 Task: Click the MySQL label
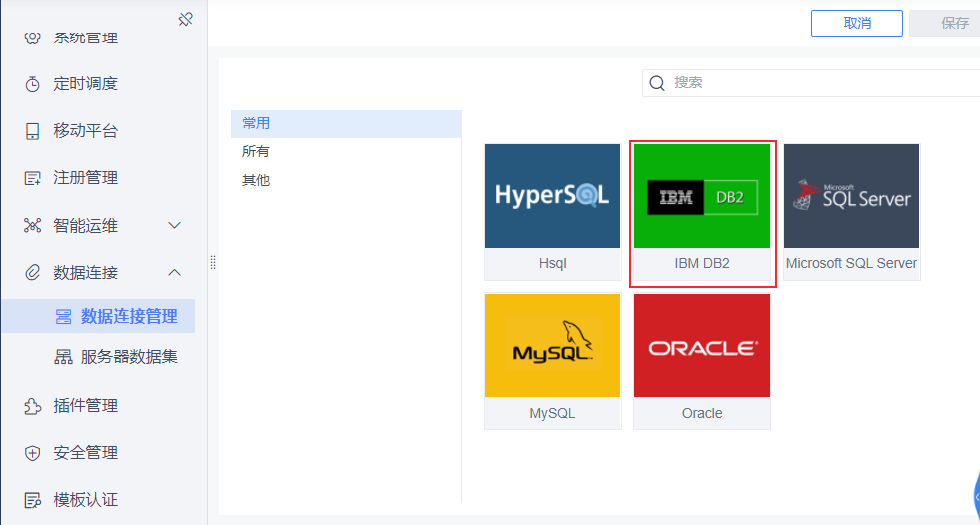(552, 414)
